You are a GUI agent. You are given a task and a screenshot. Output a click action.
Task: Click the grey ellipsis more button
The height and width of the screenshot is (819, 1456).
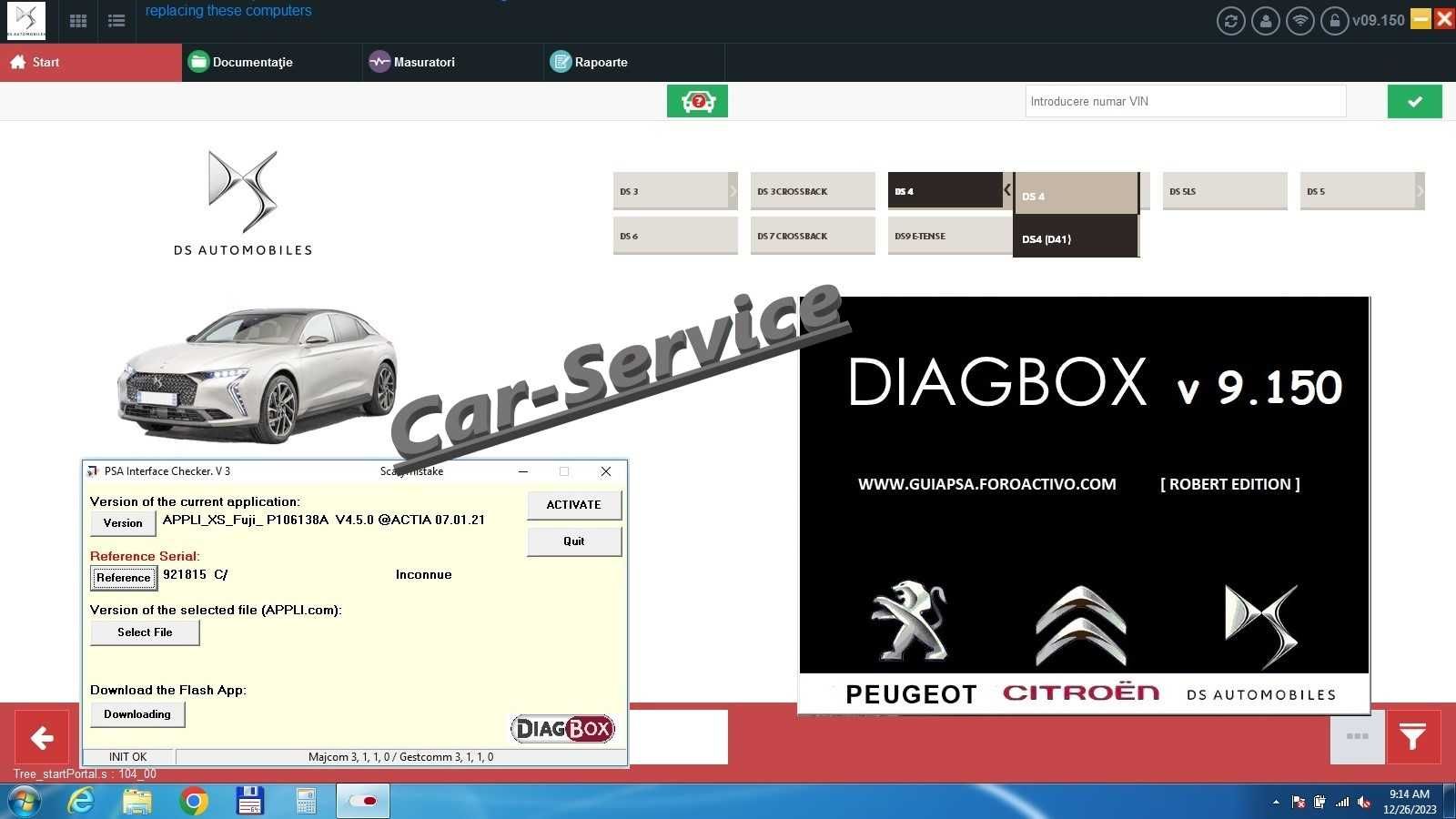[x=1357, y=737]
